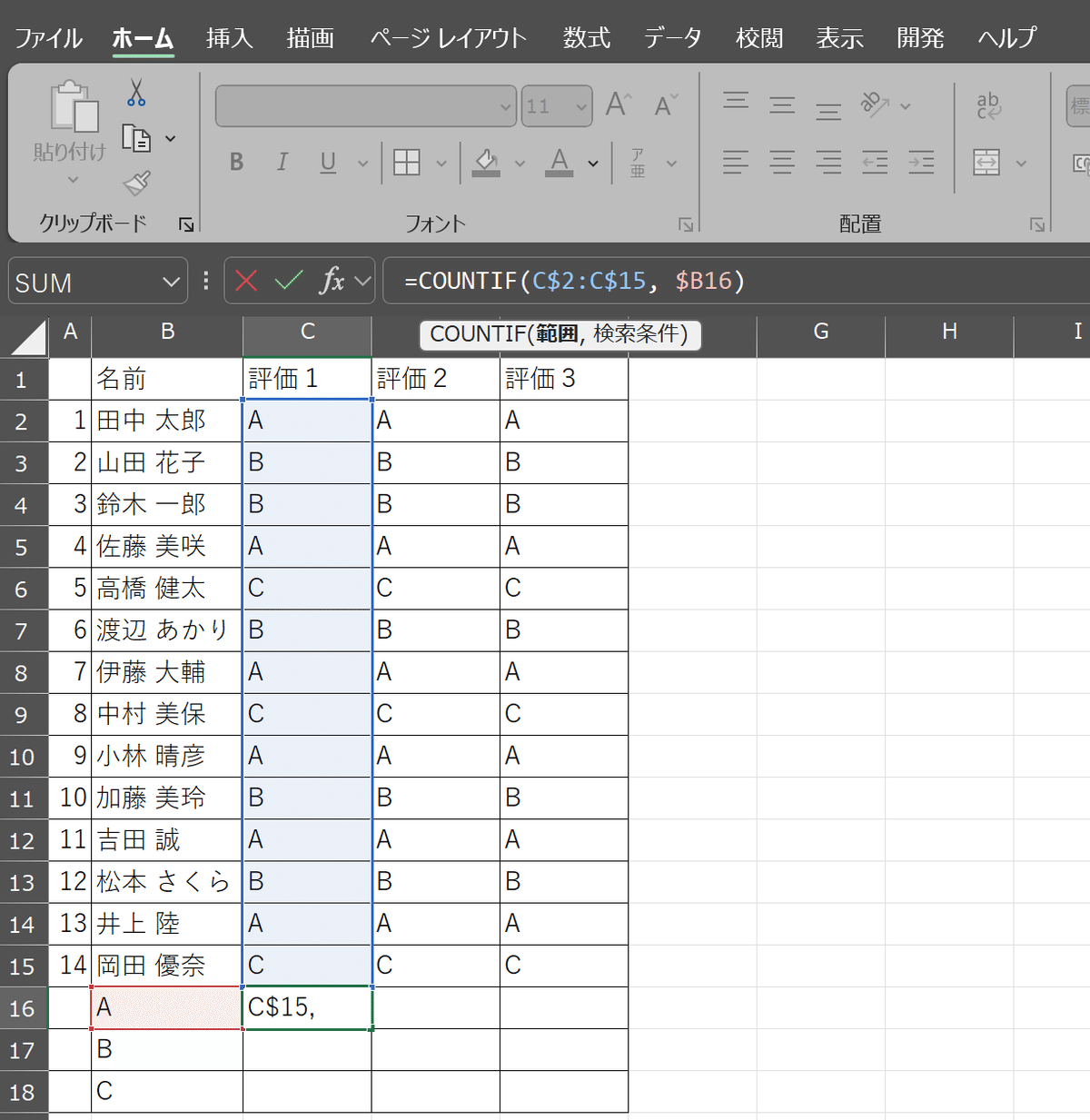Expand the Paste options arrow
Image resolution: width=1090 pixels, height=1120 pixels.
point(74,180)
